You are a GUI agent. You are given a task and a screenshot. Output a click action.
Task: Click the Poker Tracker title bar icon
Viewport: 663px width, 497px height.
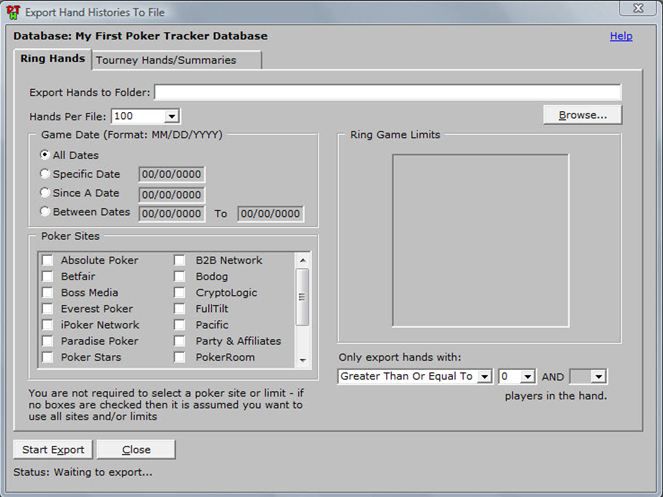13,12
